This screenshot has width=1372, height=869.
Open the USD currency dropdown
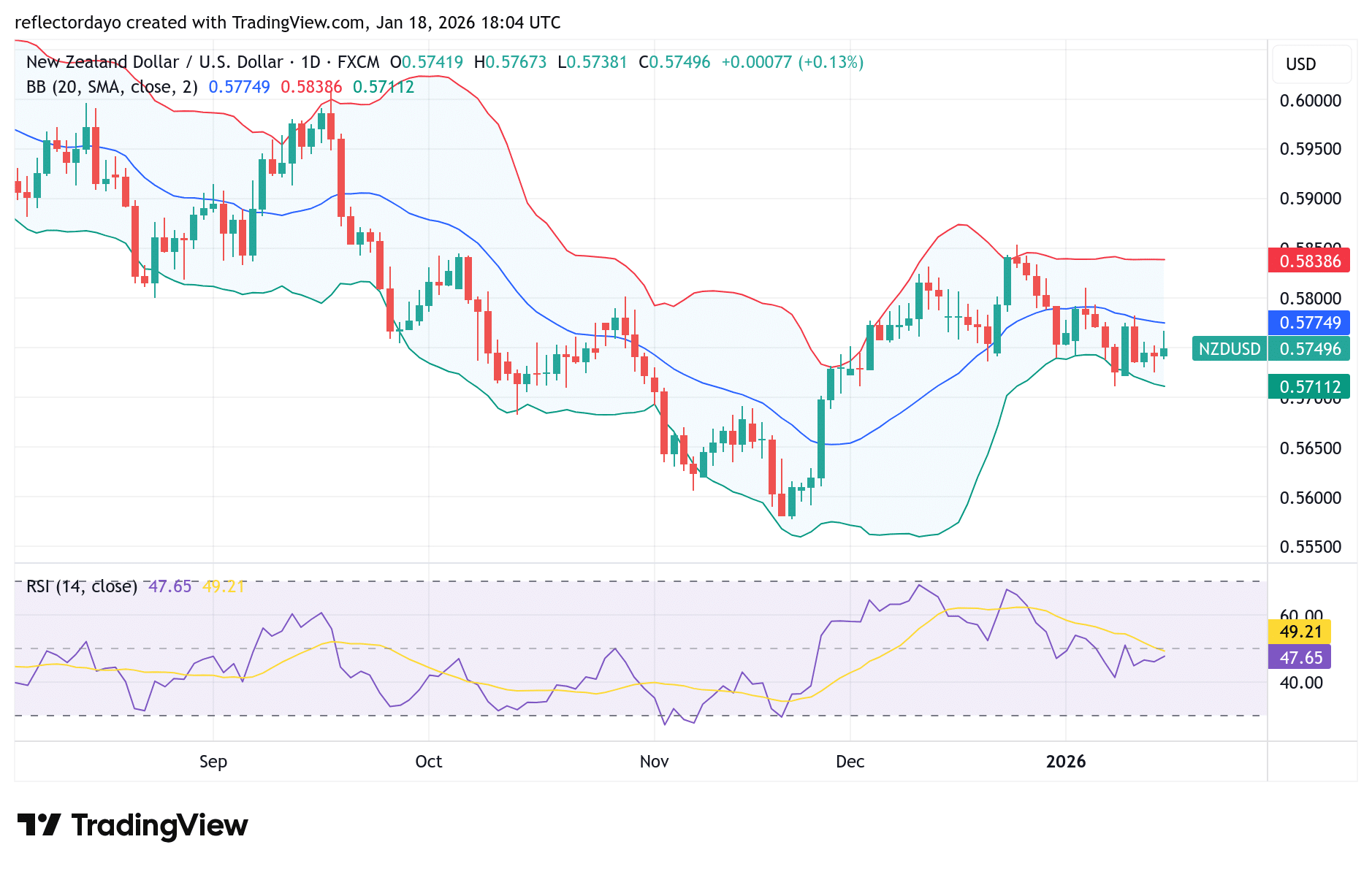1311,64
